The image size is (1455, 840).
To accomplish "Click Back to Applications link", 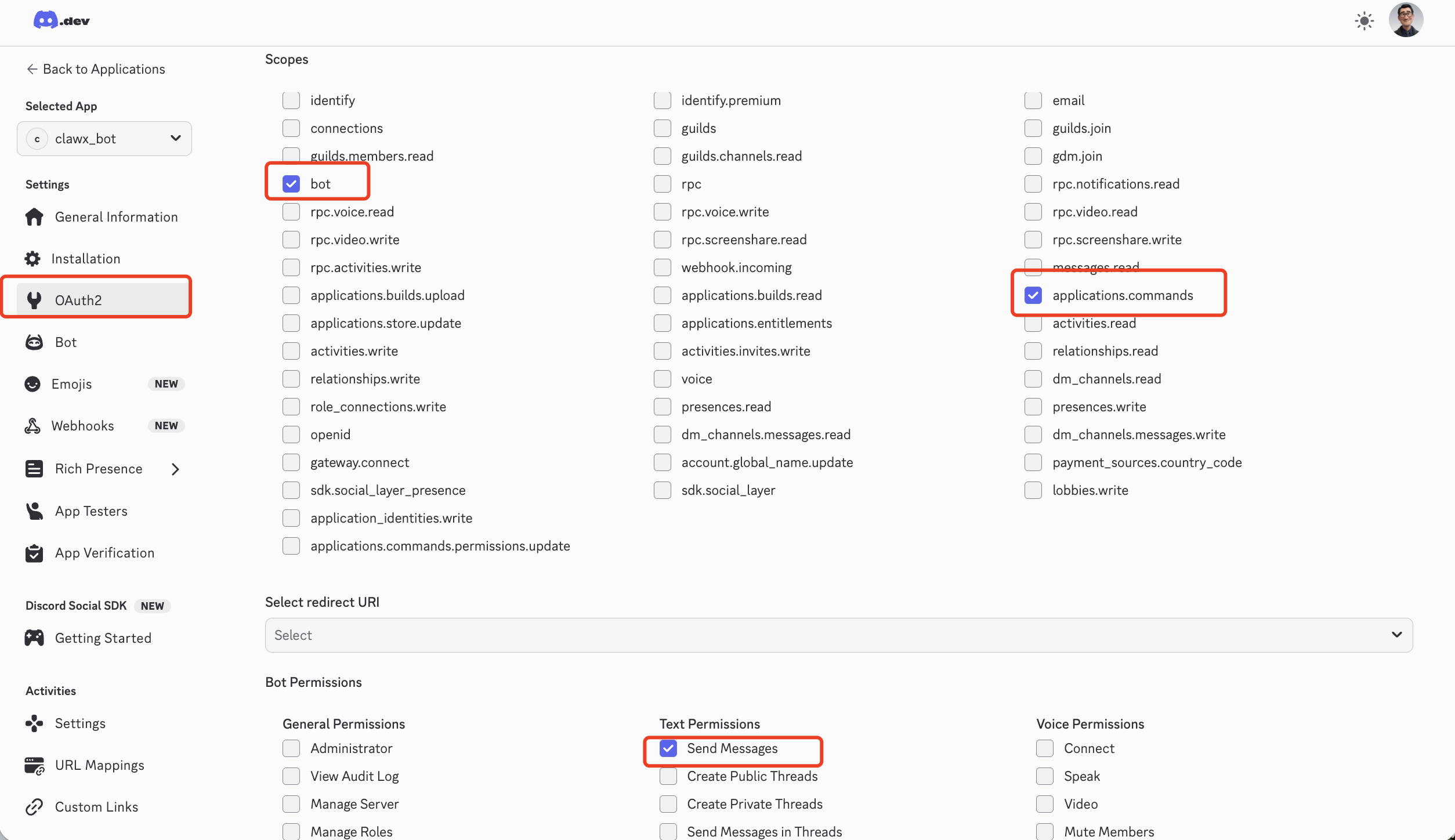I will tap(96, 69).
